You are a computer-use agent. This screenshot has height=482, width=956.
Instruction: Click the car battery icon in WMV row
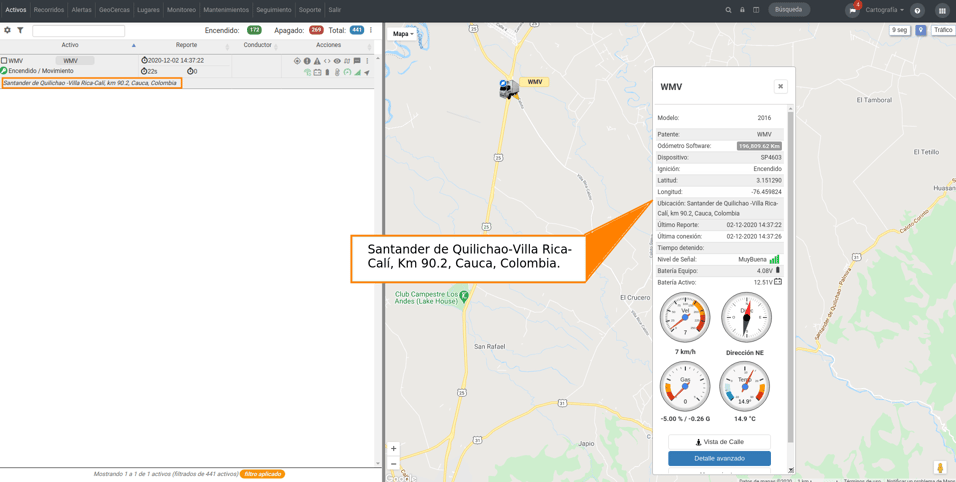point(317,73)
